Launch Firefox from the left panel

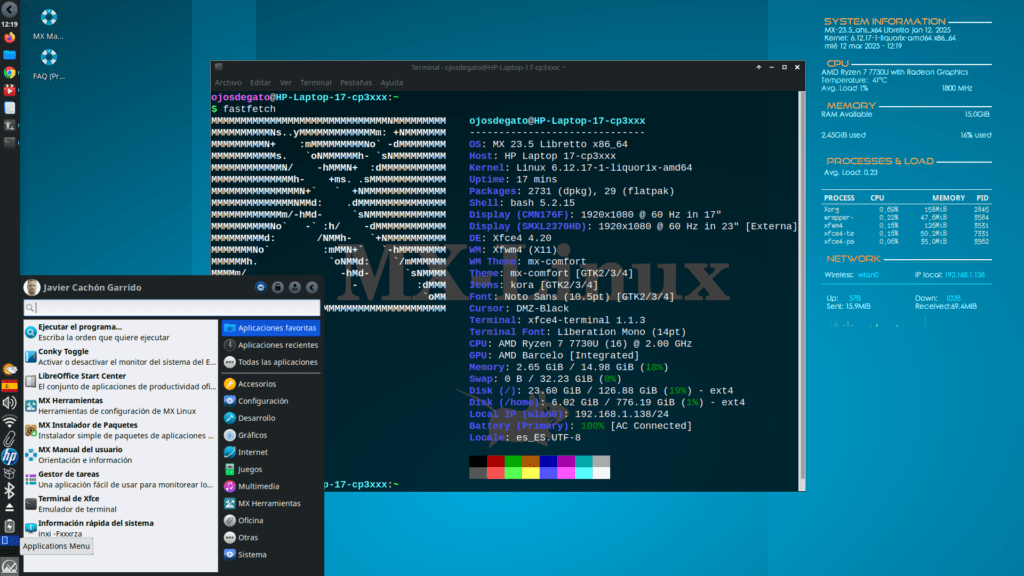coord(9,38)
